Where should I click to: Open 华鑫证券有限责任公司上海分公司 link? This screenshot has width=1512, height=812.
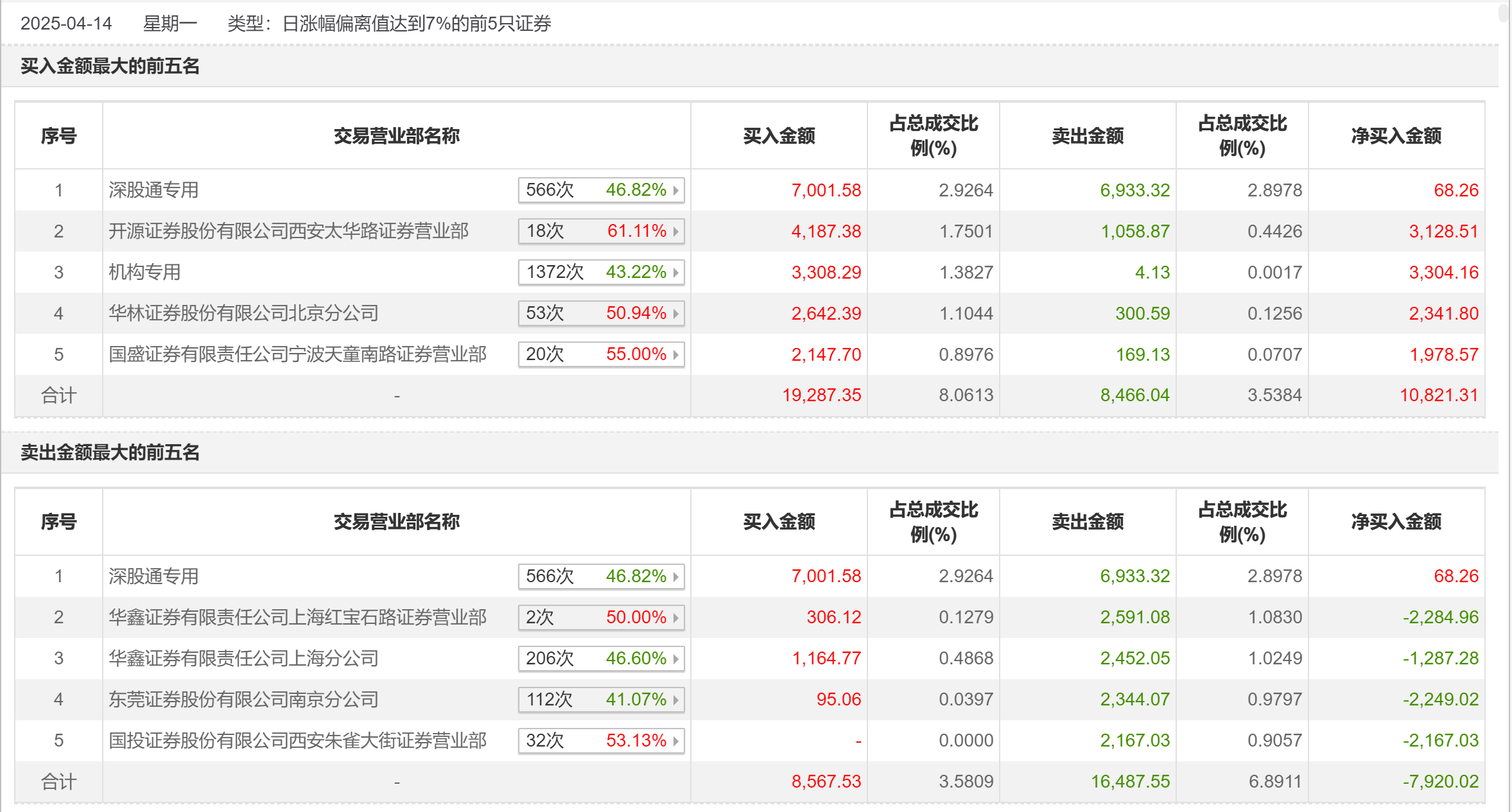(x=243, y=659)
